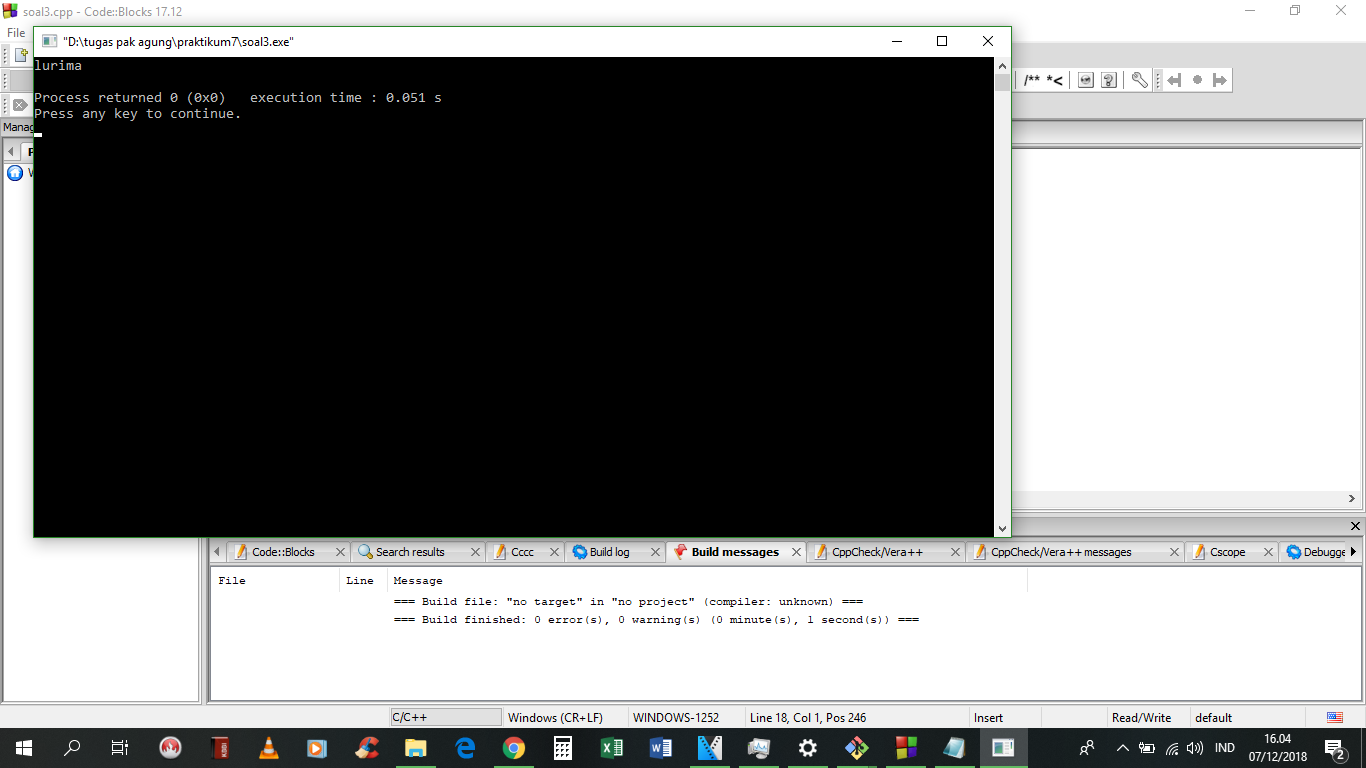
Task: Open the Doxygen help question-mark icon
Action: tap(1108, 80)
